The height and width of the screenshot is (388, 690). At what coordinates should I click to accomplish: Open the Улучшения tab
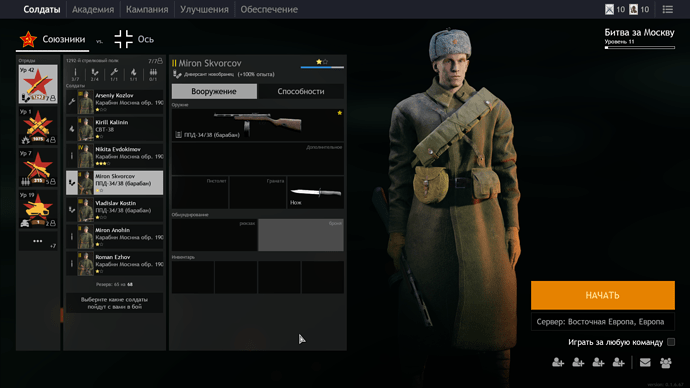[204, 9]
